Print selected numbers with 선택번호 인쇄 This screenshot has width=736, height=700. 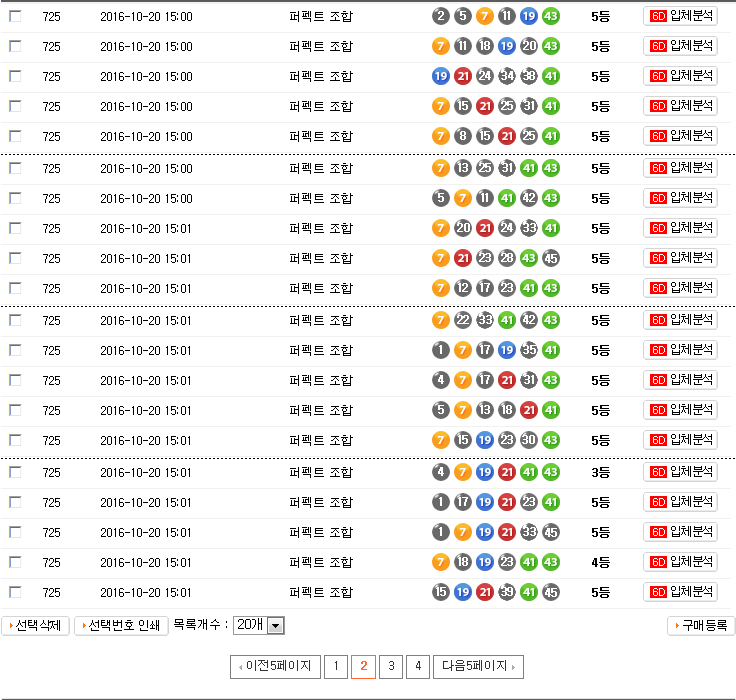pyautogui.click(x=121, y=626)
